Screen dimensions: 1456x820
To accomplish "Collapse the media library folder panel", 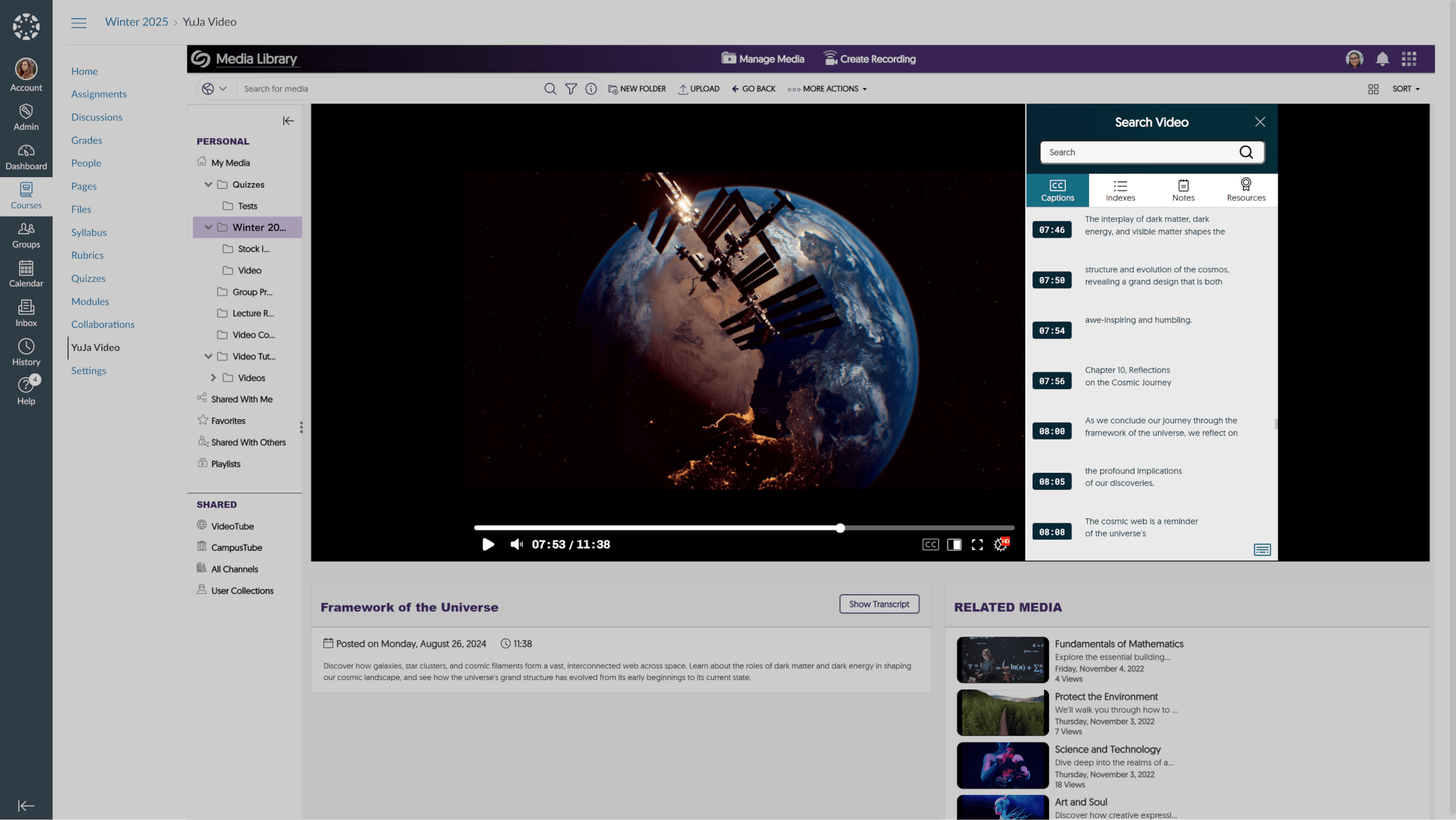I will pos(288,121).
